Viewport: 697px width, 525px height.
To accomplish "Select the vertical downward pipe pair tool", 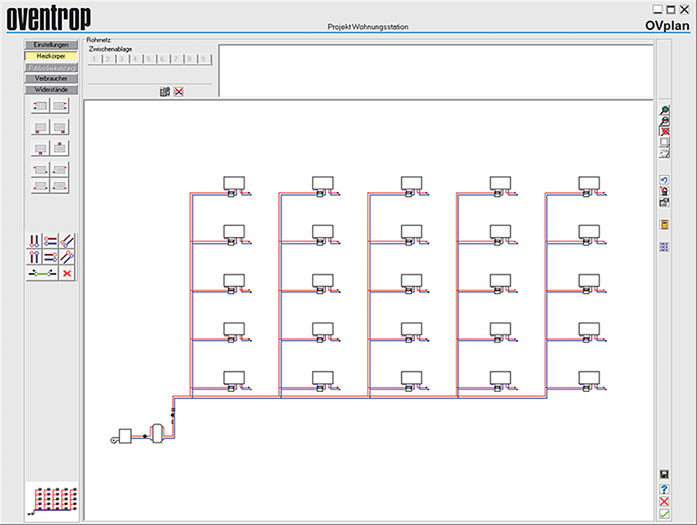I will point(34,241).
